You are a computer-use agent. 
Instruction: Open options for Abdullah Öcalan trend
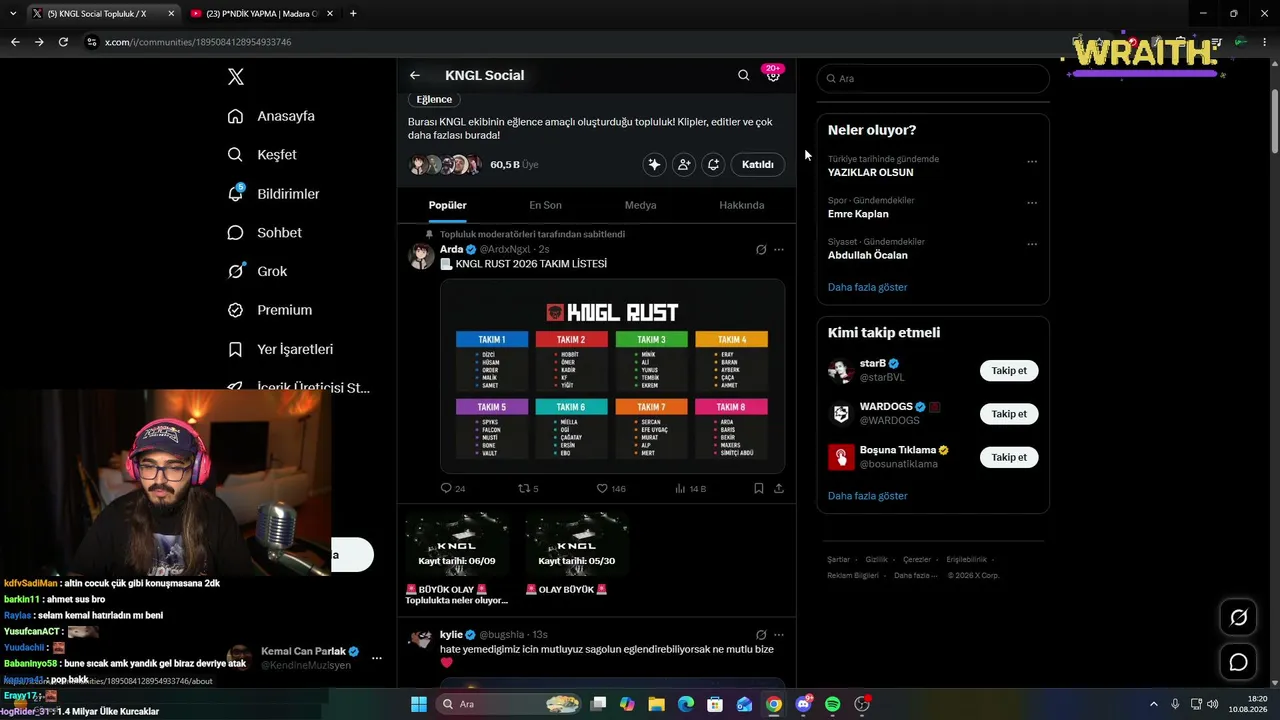(x=1032, y=244)
